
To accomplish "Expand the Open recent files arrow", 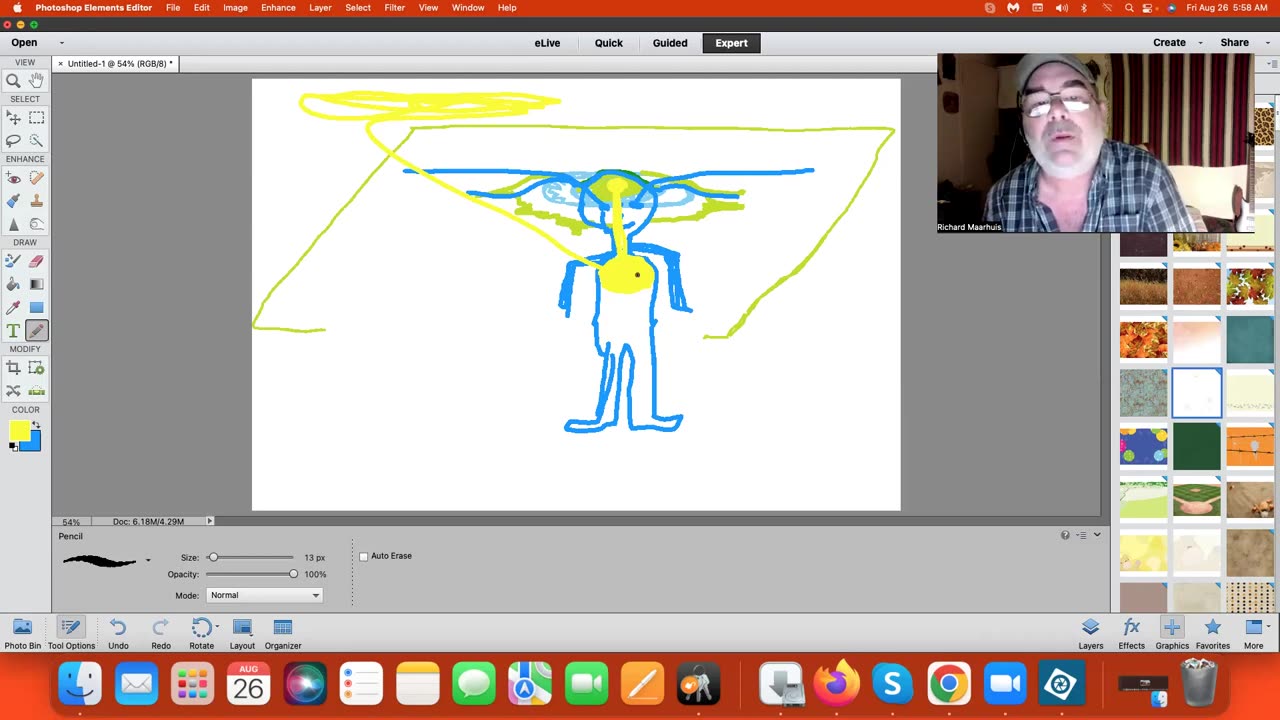I will (x=62, y=43).
